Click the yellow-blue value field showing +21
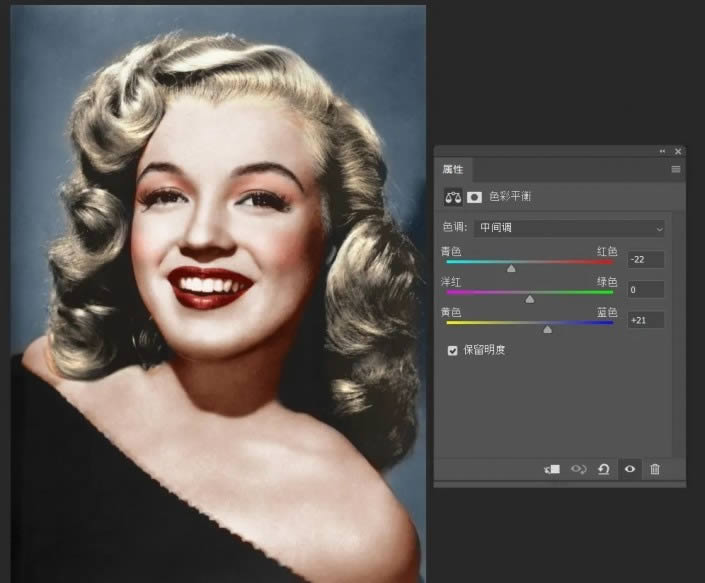705x583 pixels. 646,320
